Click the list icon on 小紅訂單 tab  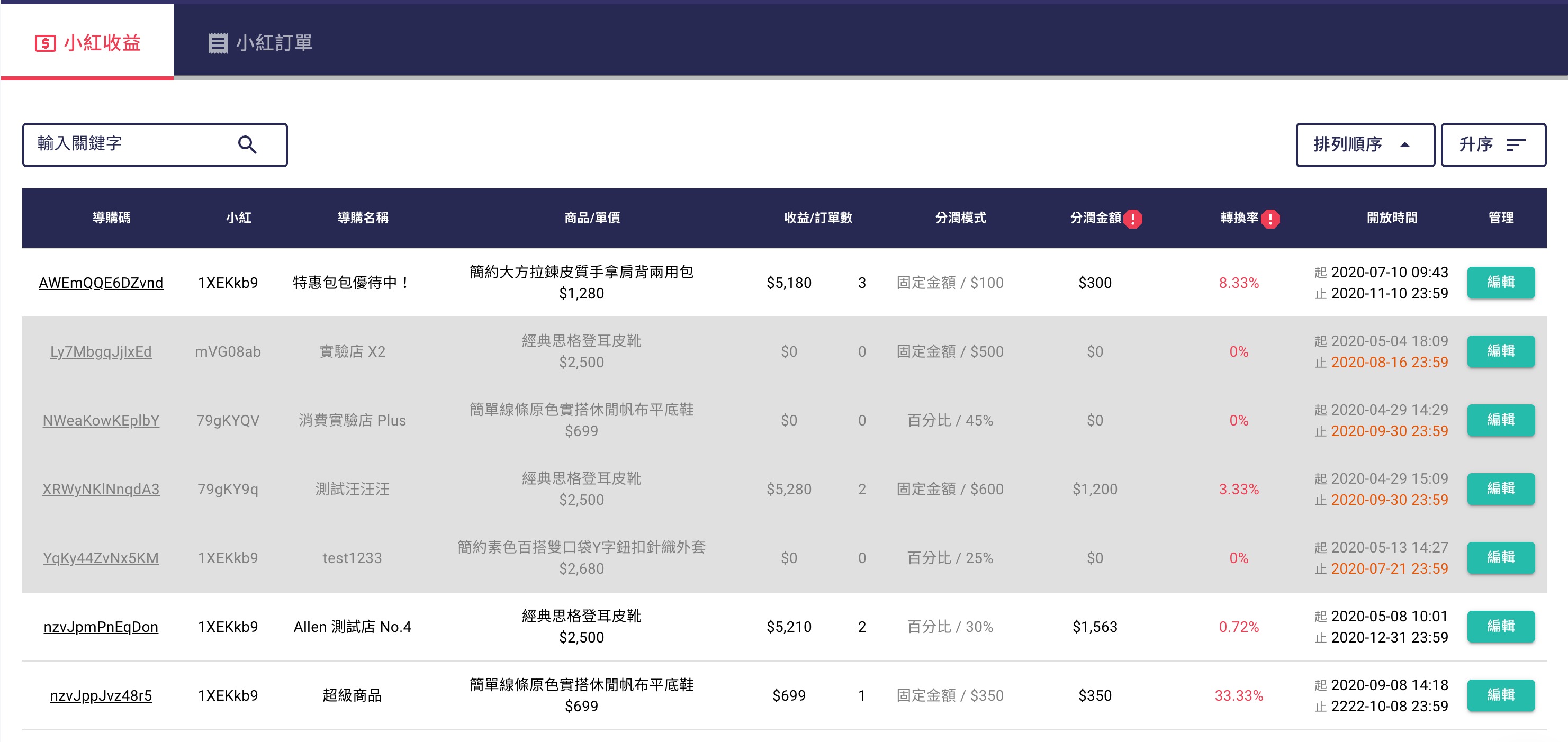[217, 43]
